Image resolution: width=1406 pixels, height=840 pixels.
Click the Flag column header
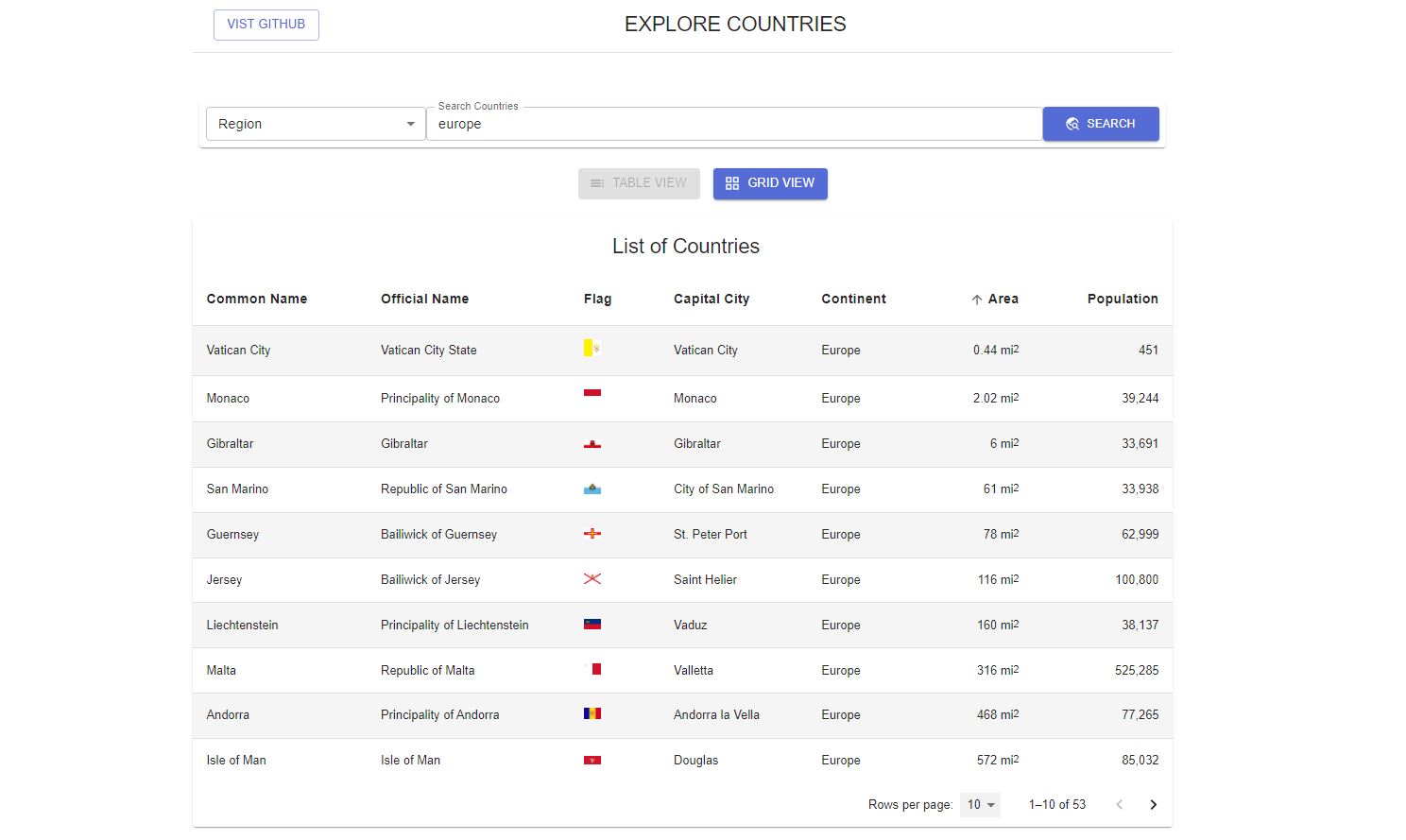pyautogui.click(x=597, y=299)
